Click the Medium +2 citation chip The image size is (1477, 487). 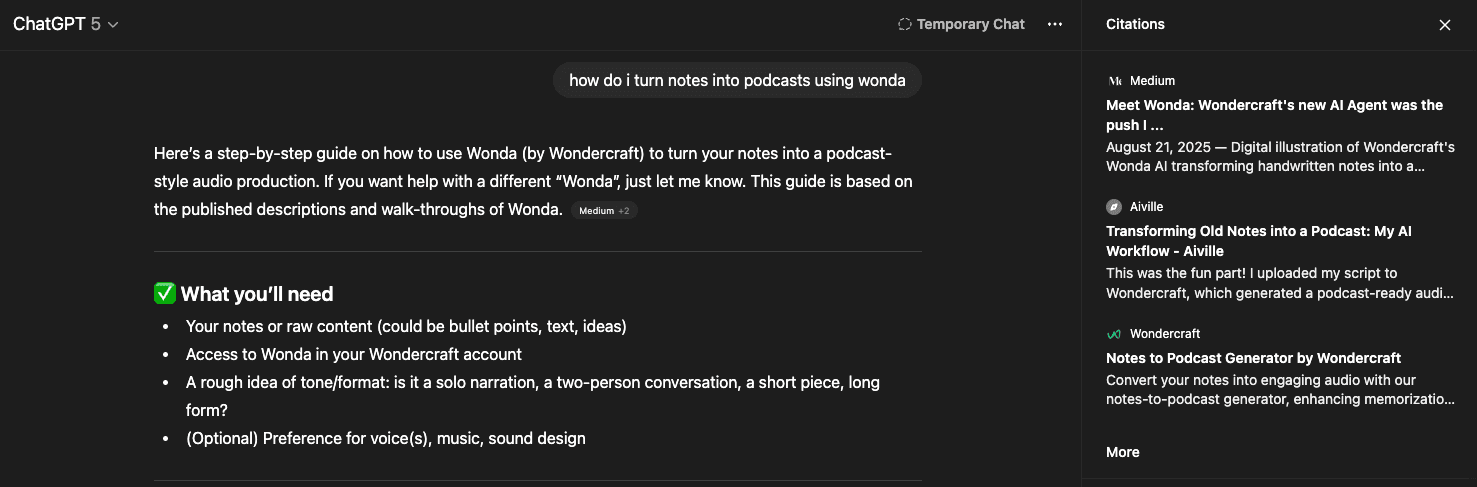tap(604, 211)
